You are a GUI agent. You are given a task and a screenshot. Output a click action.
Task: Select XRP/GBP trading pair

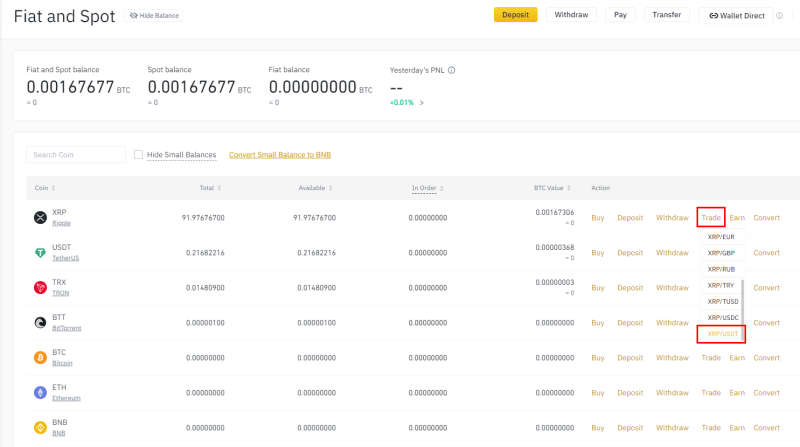click(x=721, y=253)
